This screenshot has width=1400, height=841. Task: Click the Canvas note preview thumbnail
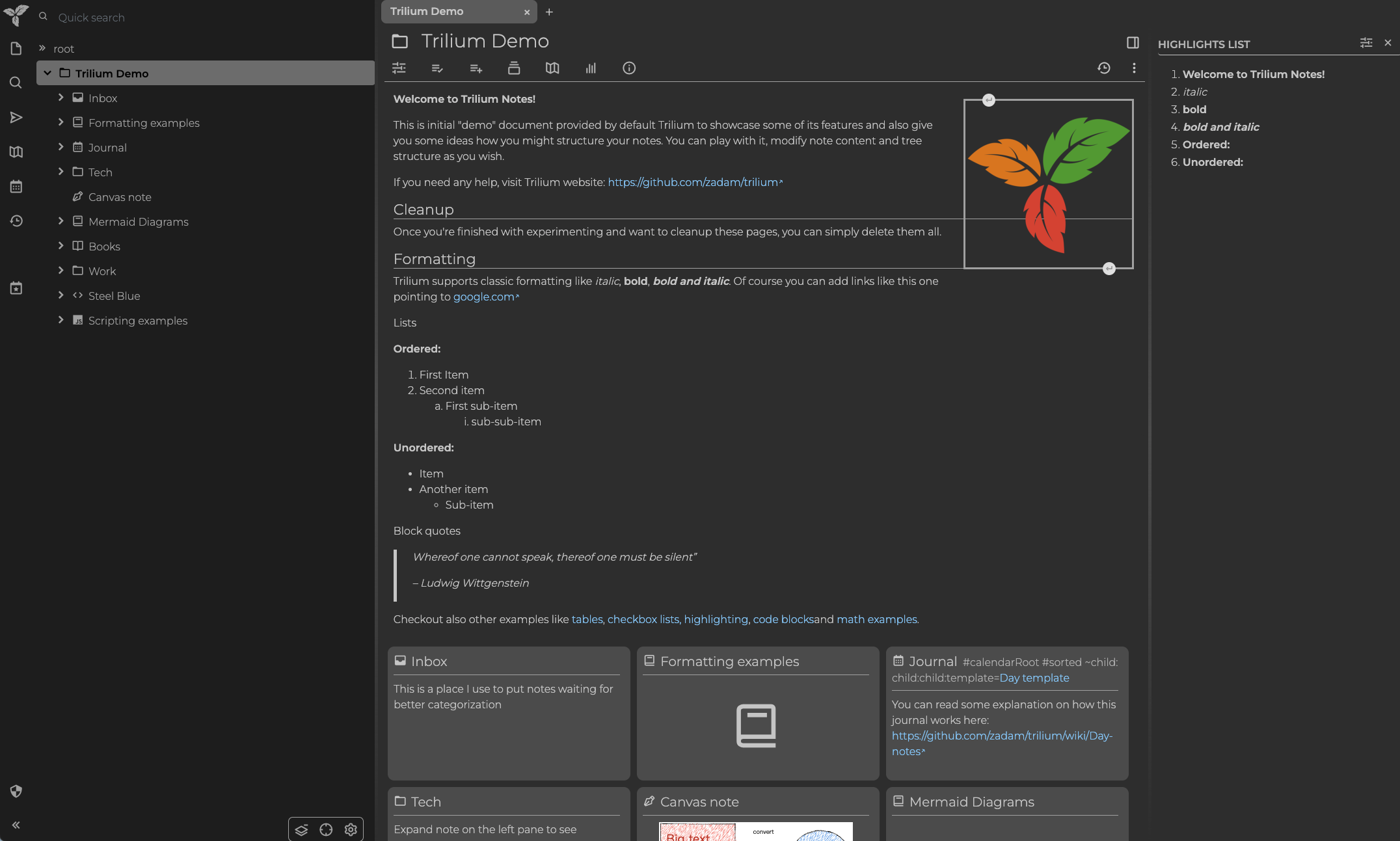click(x=755, y=831)
